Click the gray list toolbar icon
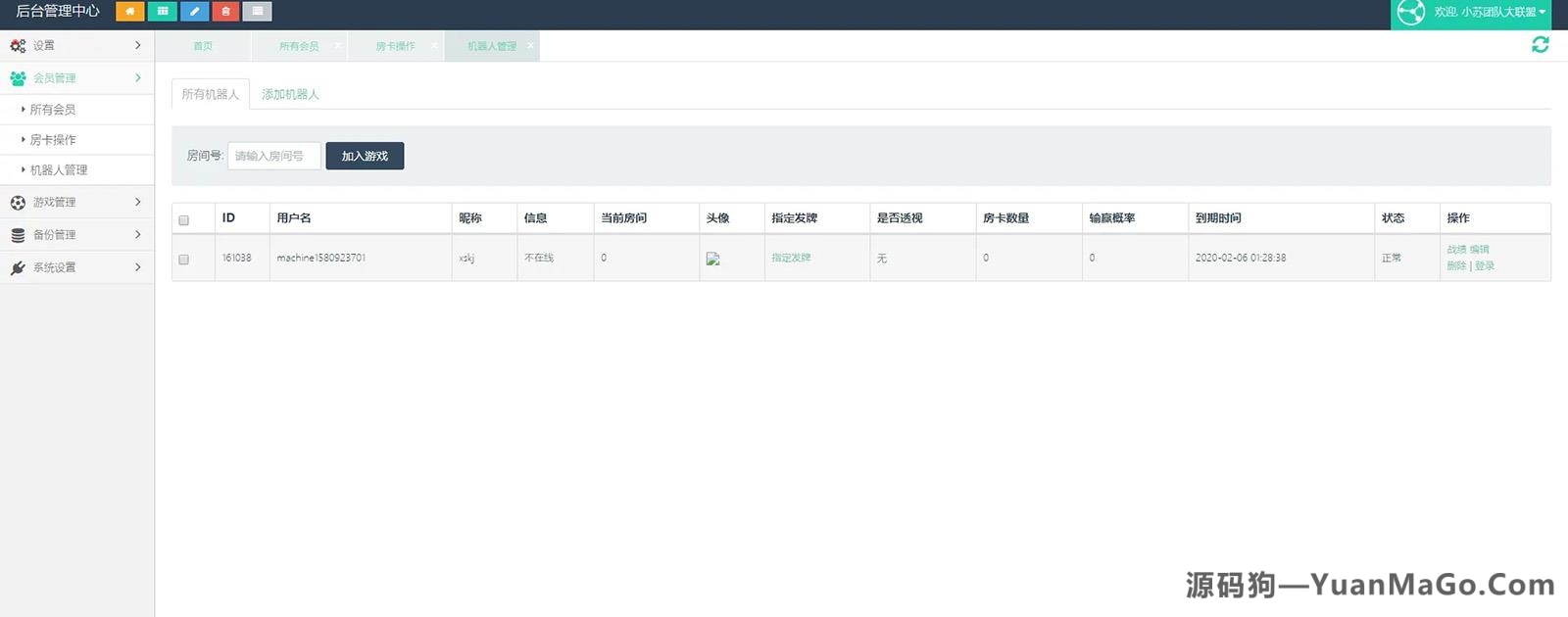Image resolution: width=1568 pixels, height=617 pixels. (258, 12)
